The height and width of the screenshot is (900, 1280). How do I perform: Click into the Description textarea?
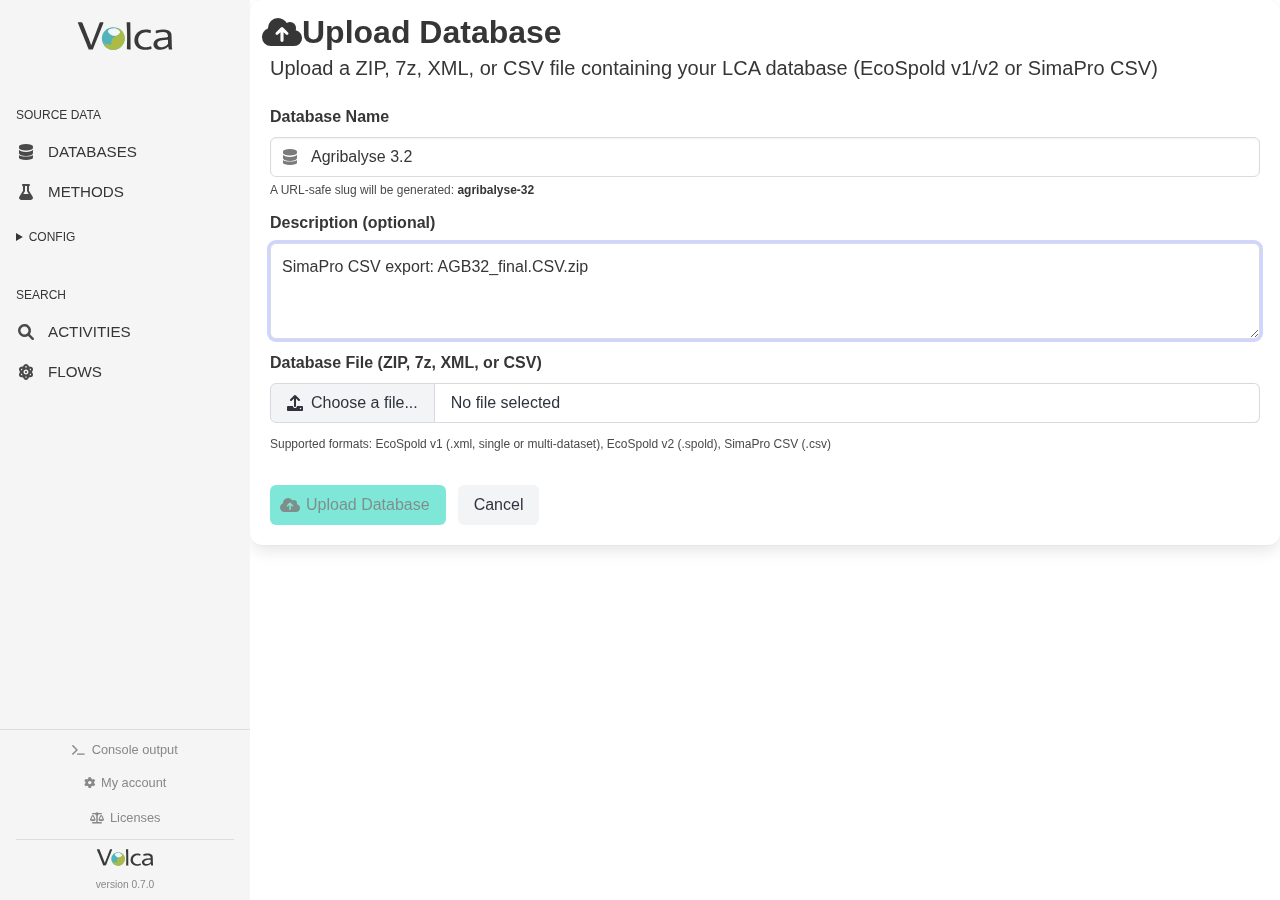coord(765,291)
